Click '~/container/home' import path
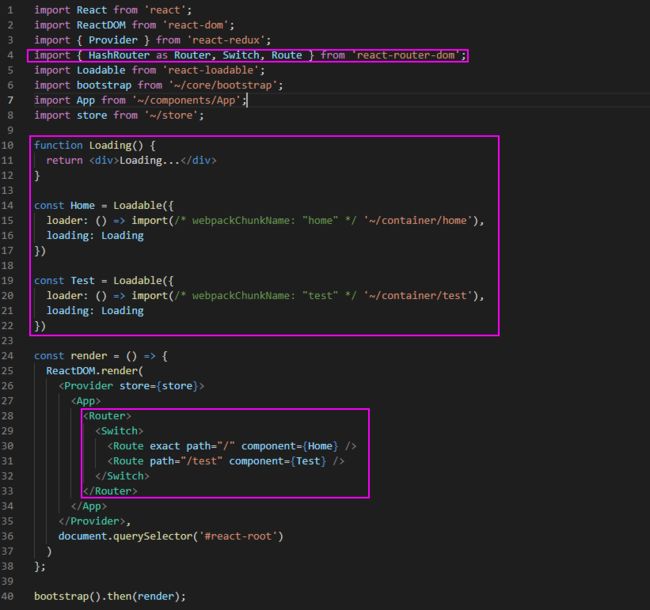This screenshot has height=610, width=650. coord(418,220)
